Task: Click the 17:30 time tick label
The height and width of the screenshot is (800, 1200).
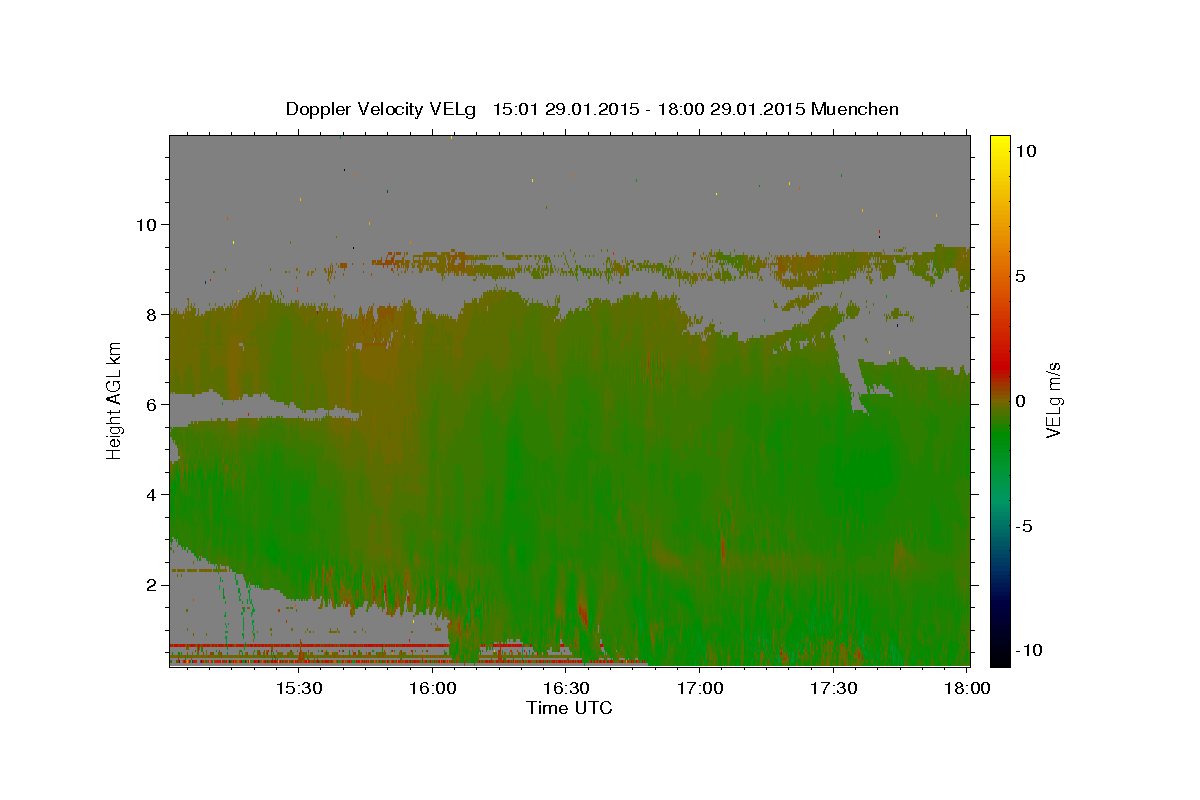Action: (834, 688)
